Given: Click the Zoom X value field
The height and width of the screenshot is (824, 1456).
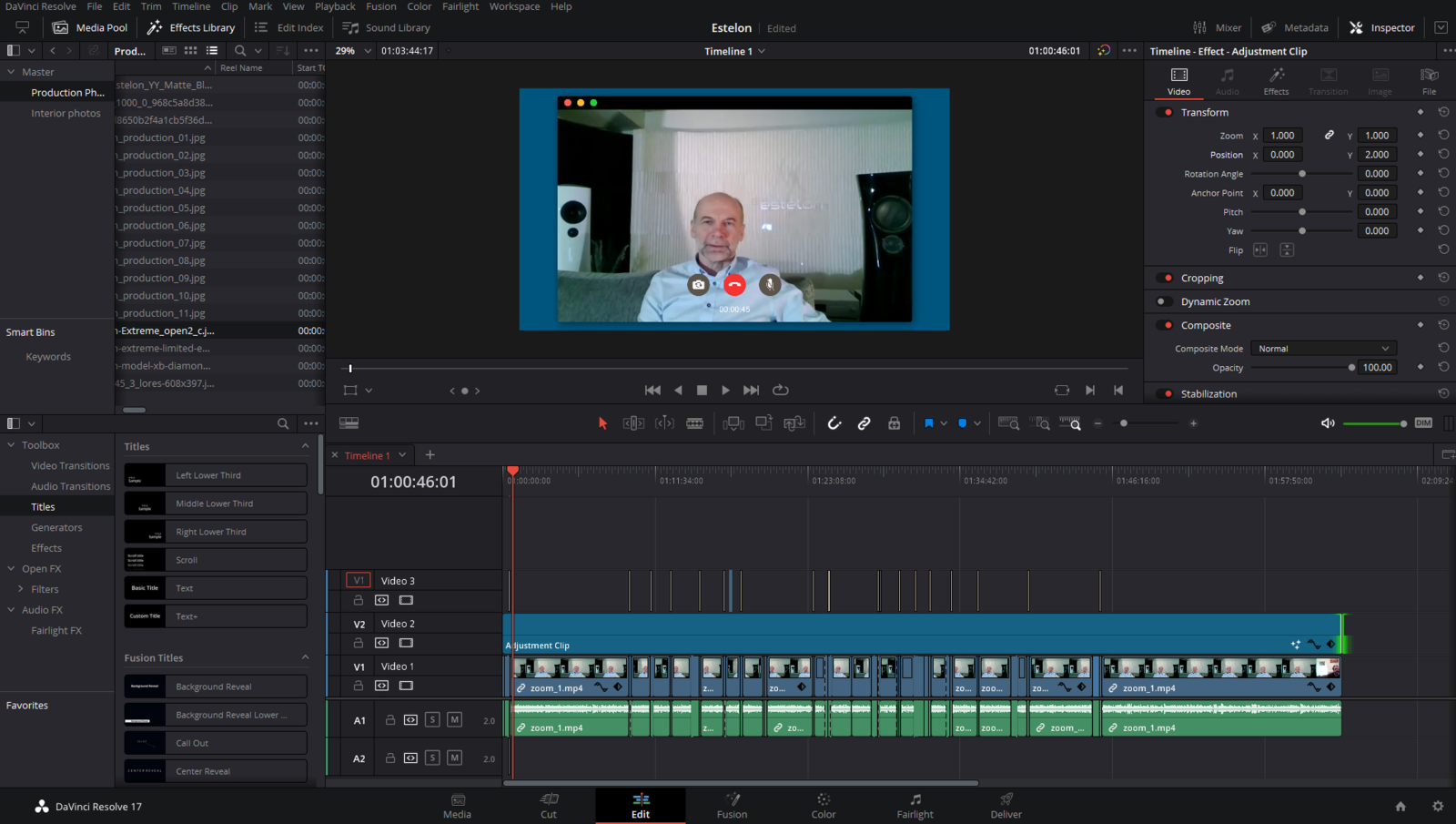Looking at the screenshot, I should tap(1282, 136).
